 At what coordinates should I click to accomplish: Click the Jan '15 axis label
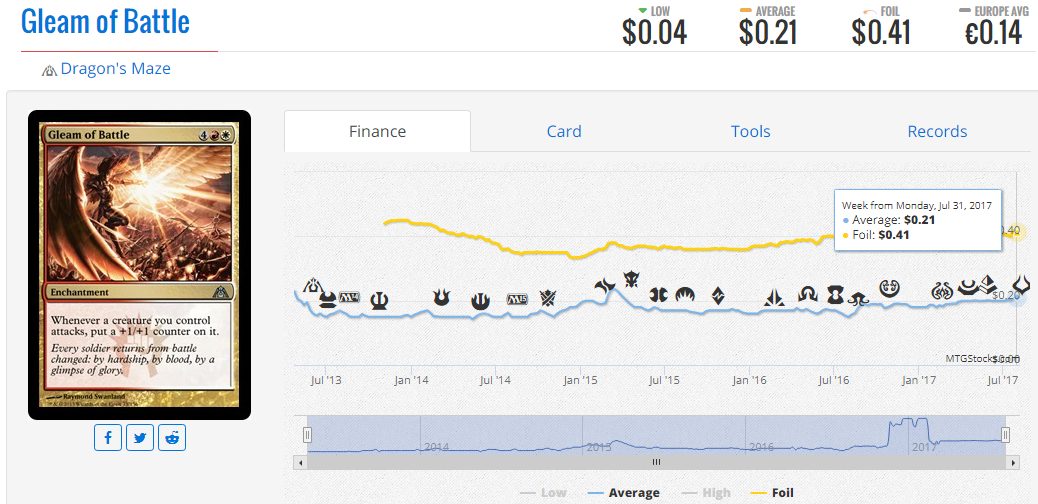pyautogui.click(x=581, y=380)
